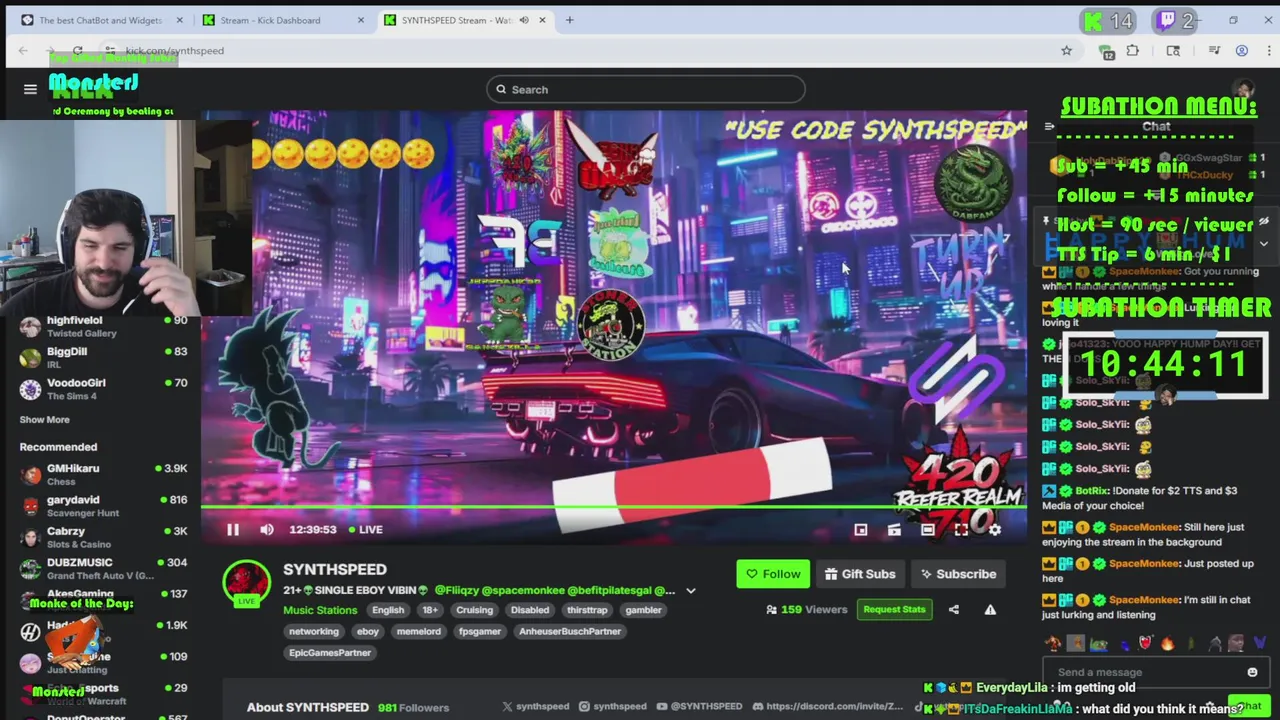Open X link for synthspeed
The image size is (1280, 720).
tap(537, 707)
